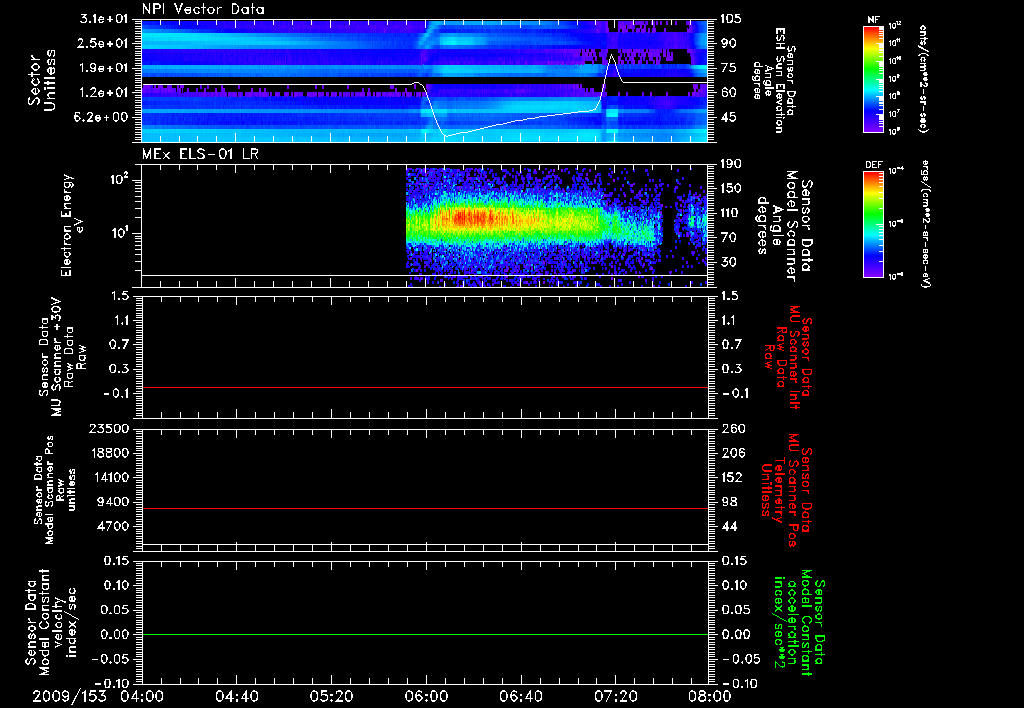This screenshot has height=708, width=1024.
Task: Click the '30' scanner angle tick
Action: 728,262
